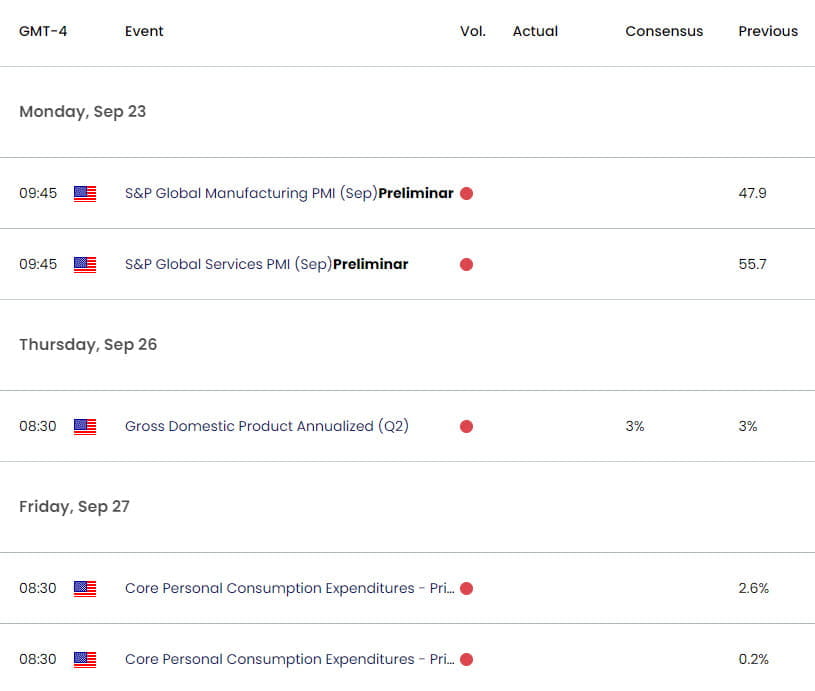Click the US flag in the 0.2% Core PCE row
The image size is (815, 691).
[85, 660]
